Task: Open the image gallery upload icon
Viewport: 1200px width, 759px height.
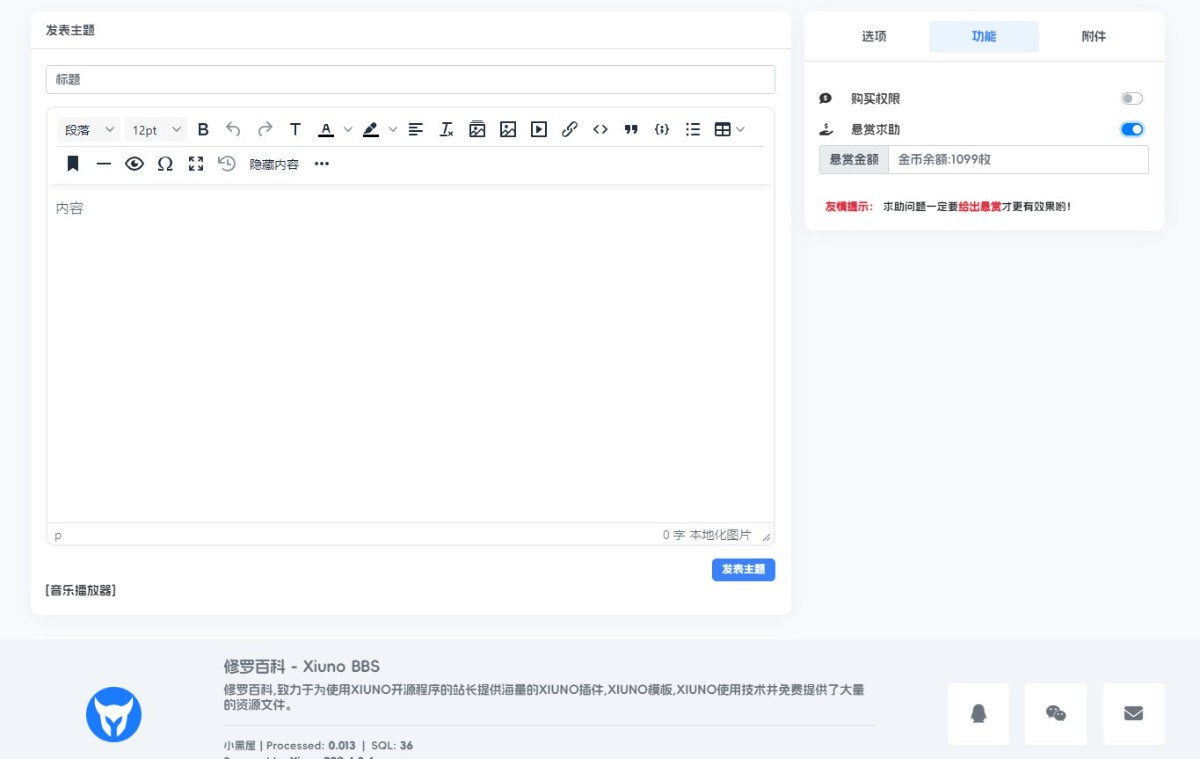Action: pyautogui.click(x=477, y=129)
